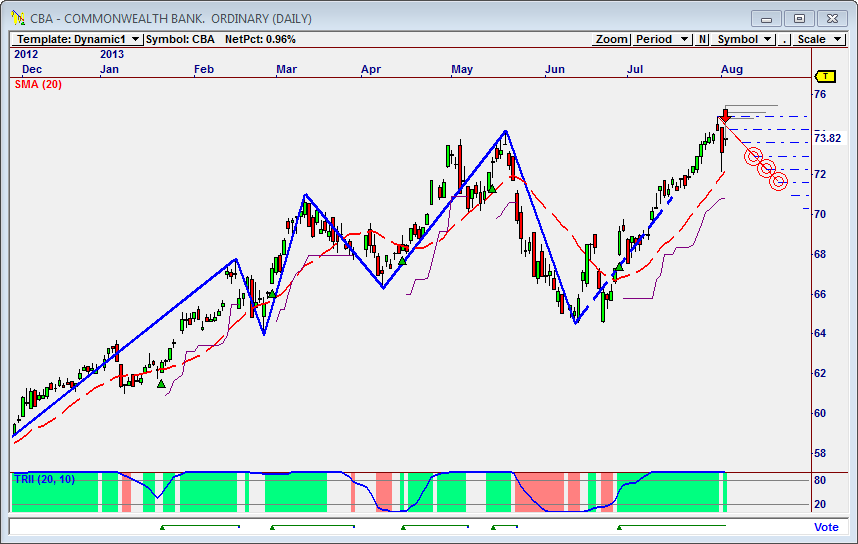Click the 58 price axis label

pyautogui.click(x=820, y=453)
